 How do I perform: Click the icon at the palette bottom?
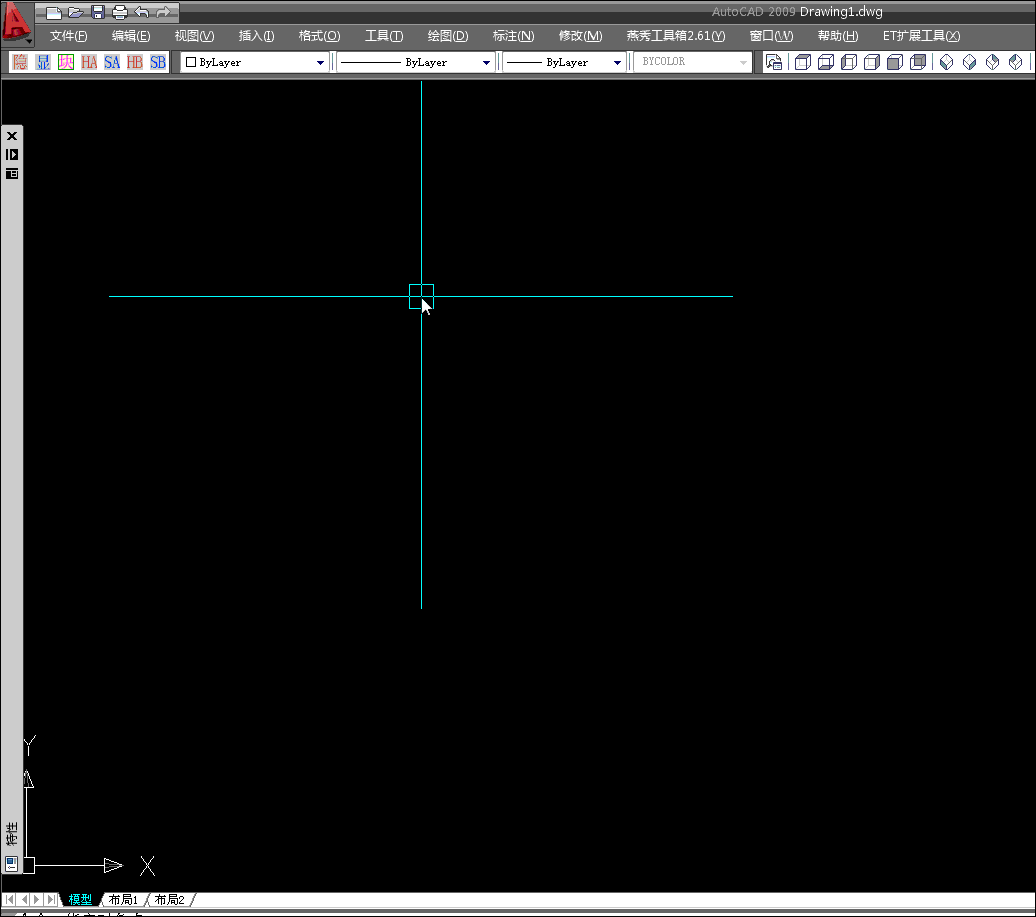(x=11, y=863)
